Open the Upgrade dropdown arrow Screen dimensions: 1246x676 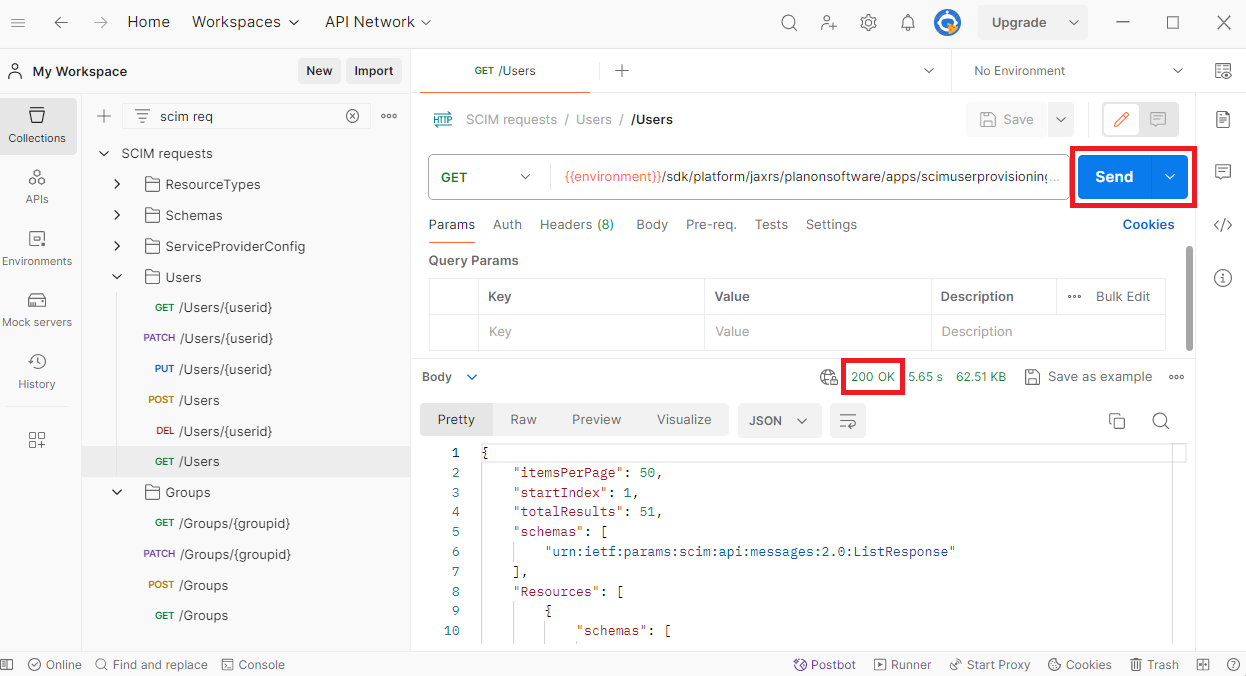(x=1074, y=22)
